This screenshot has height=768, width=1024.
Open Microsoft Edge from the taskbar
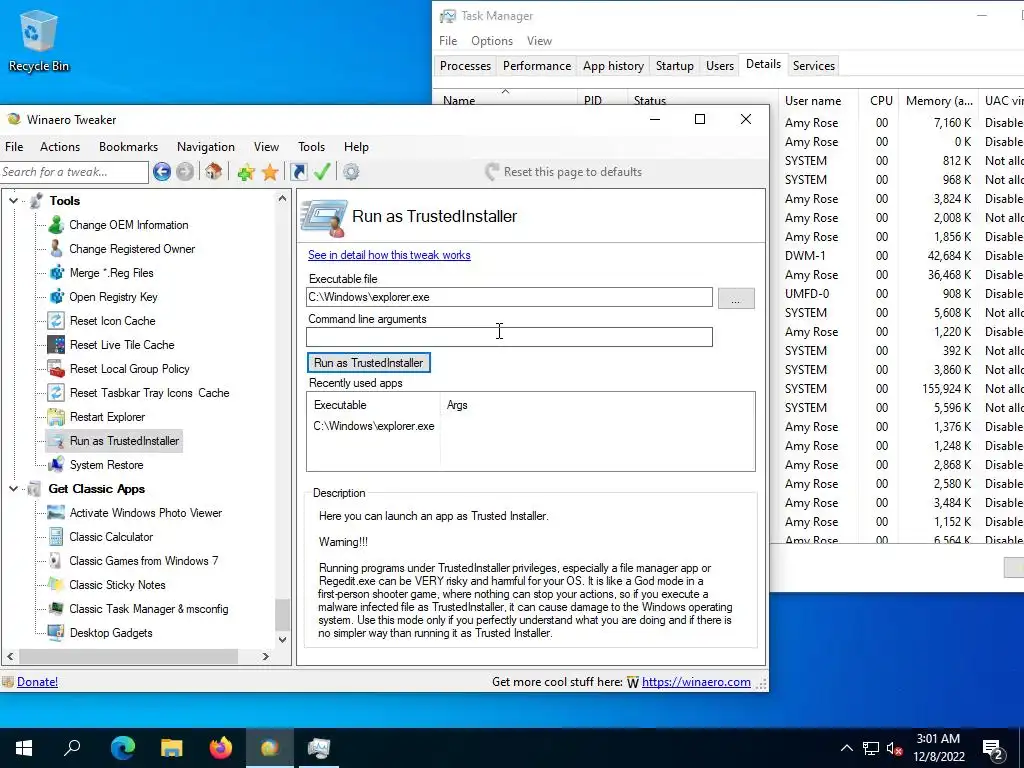coord(123,747)
